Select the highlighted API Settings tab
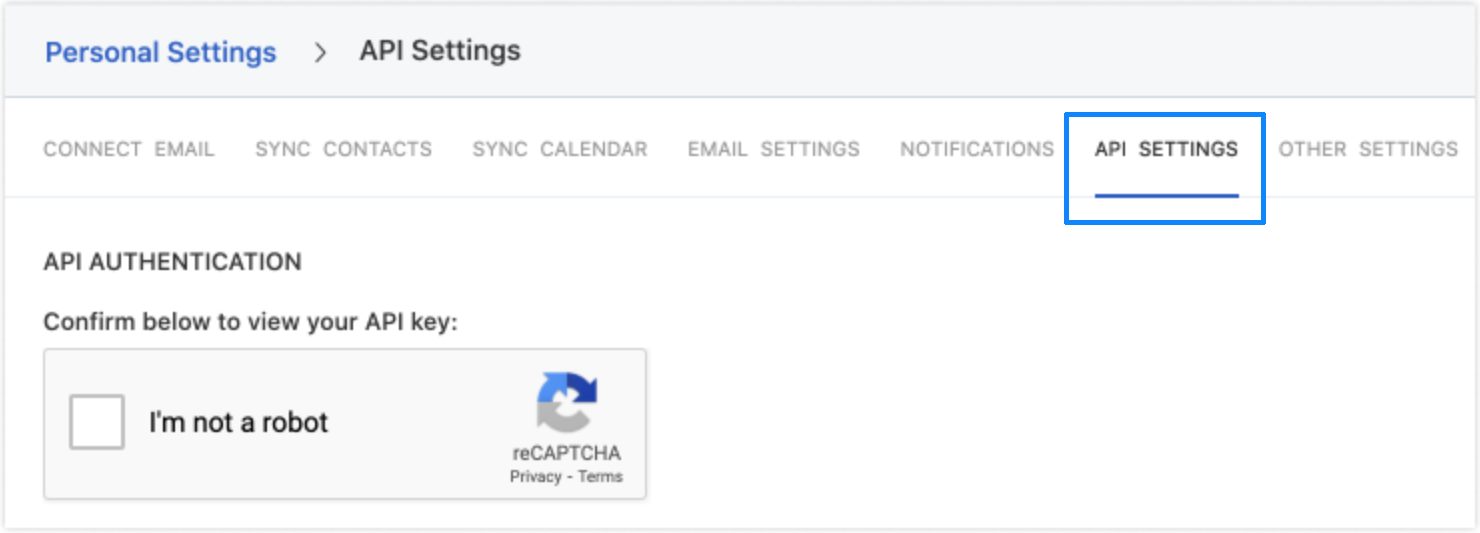This screenshot has height=533, width=1480. (1166, 149)
